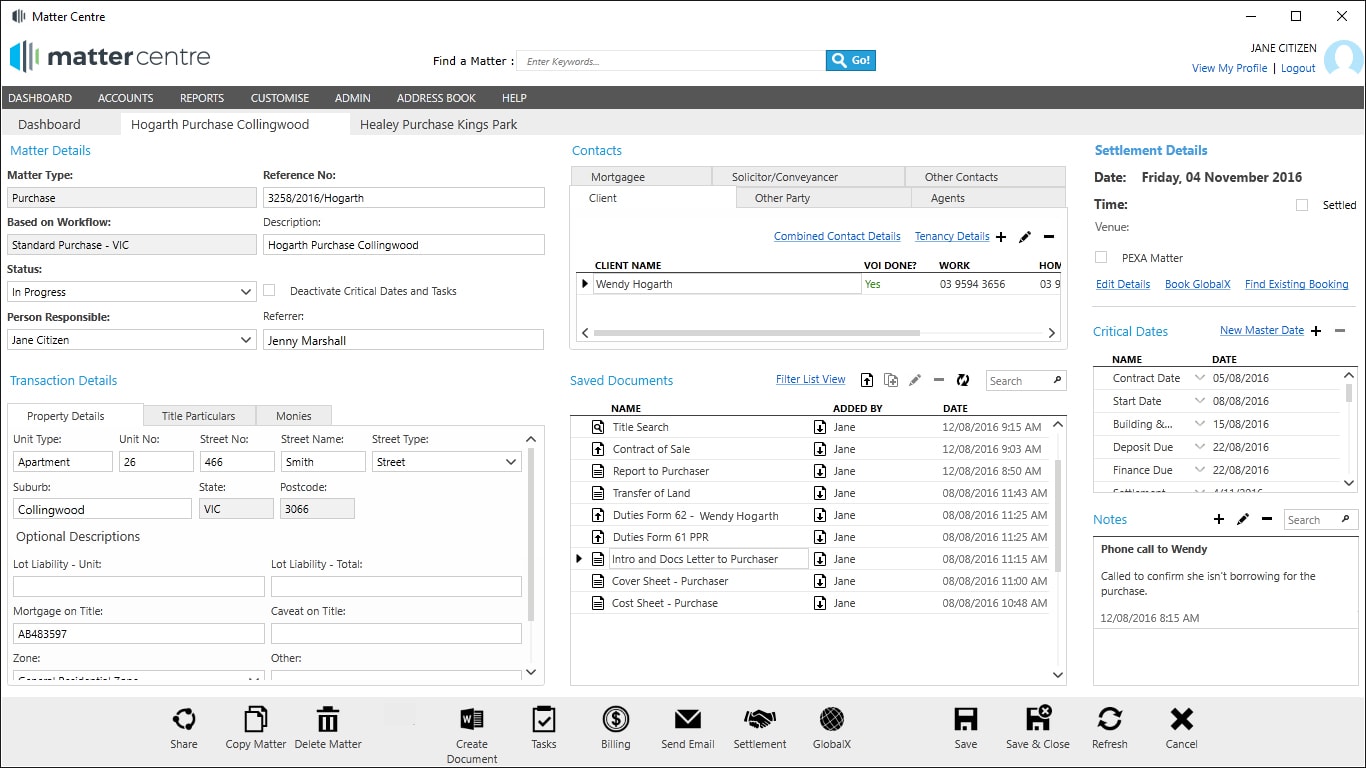This screenshot has width=1366, height=768.
Task: Select the Transfer of Land document row
Action: (x=810, y=493)
